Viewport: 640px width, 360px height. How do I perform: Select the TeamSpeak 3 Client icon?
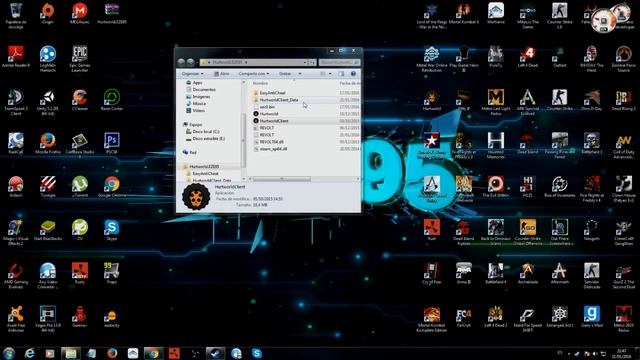(x=16, y=102)
